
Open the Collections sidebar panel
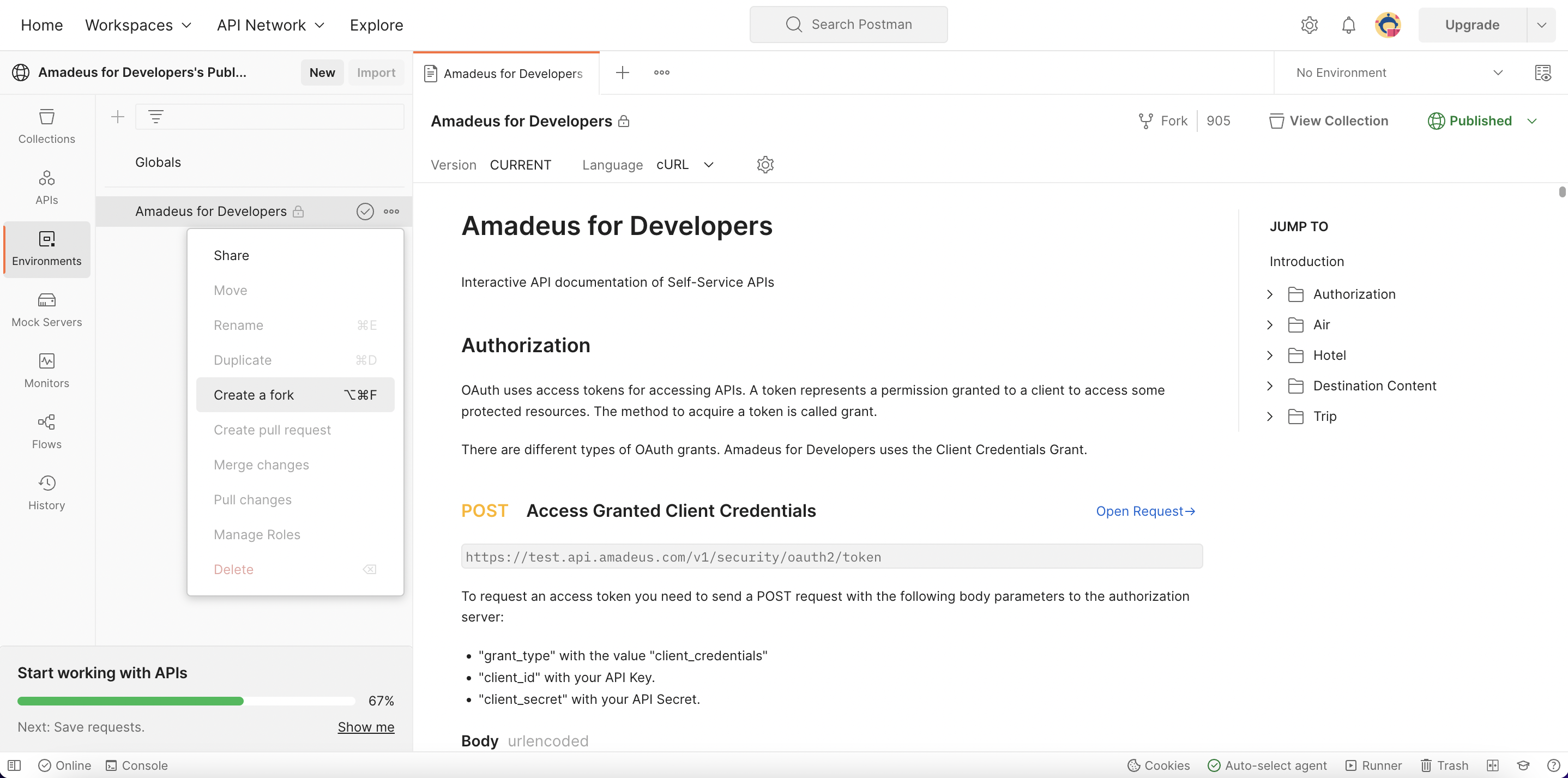(47, 126)
